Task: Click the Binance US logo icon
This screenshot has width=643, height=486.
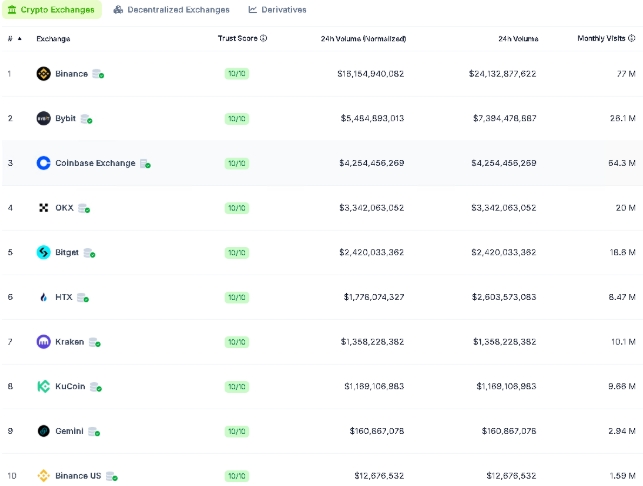Action: [43, 476]
